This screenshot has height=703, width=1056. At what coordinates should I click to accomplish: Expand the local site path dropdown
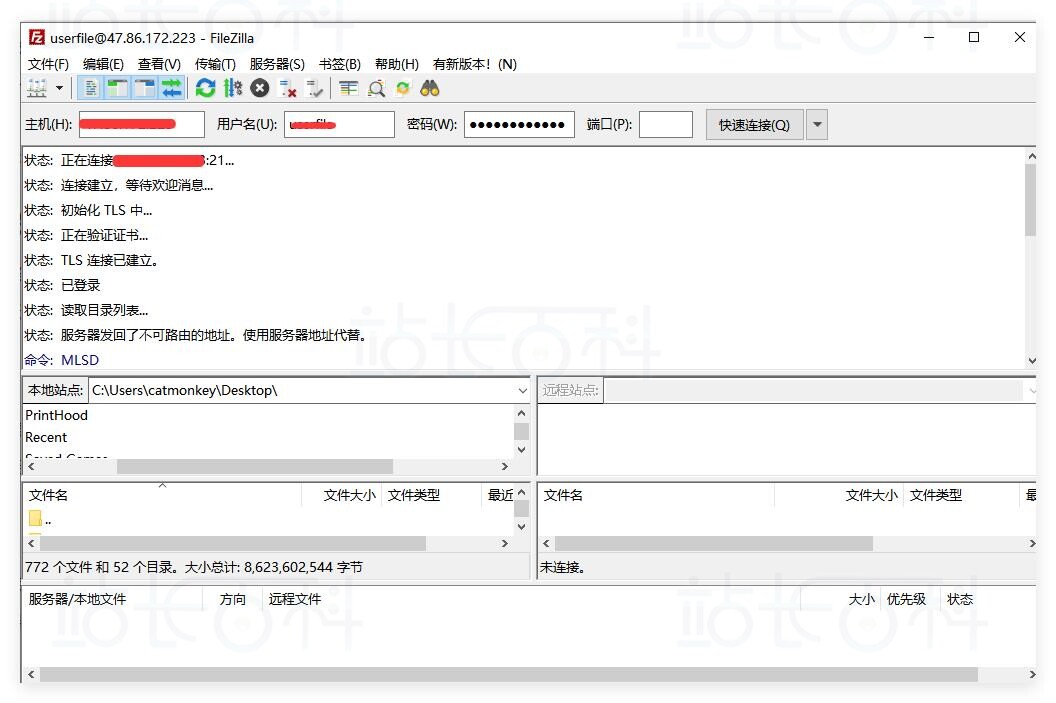tap(521, 390)
